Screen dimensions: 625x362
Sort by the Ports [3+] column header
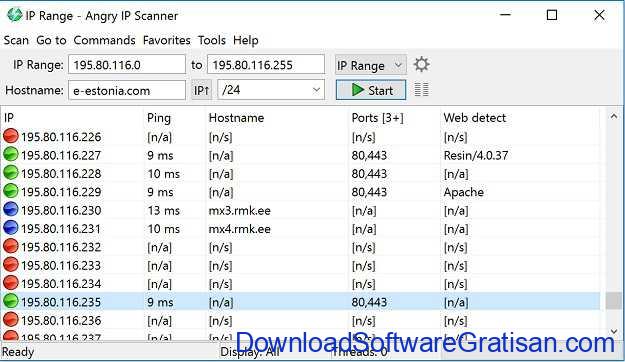click(x=395, y=118)
